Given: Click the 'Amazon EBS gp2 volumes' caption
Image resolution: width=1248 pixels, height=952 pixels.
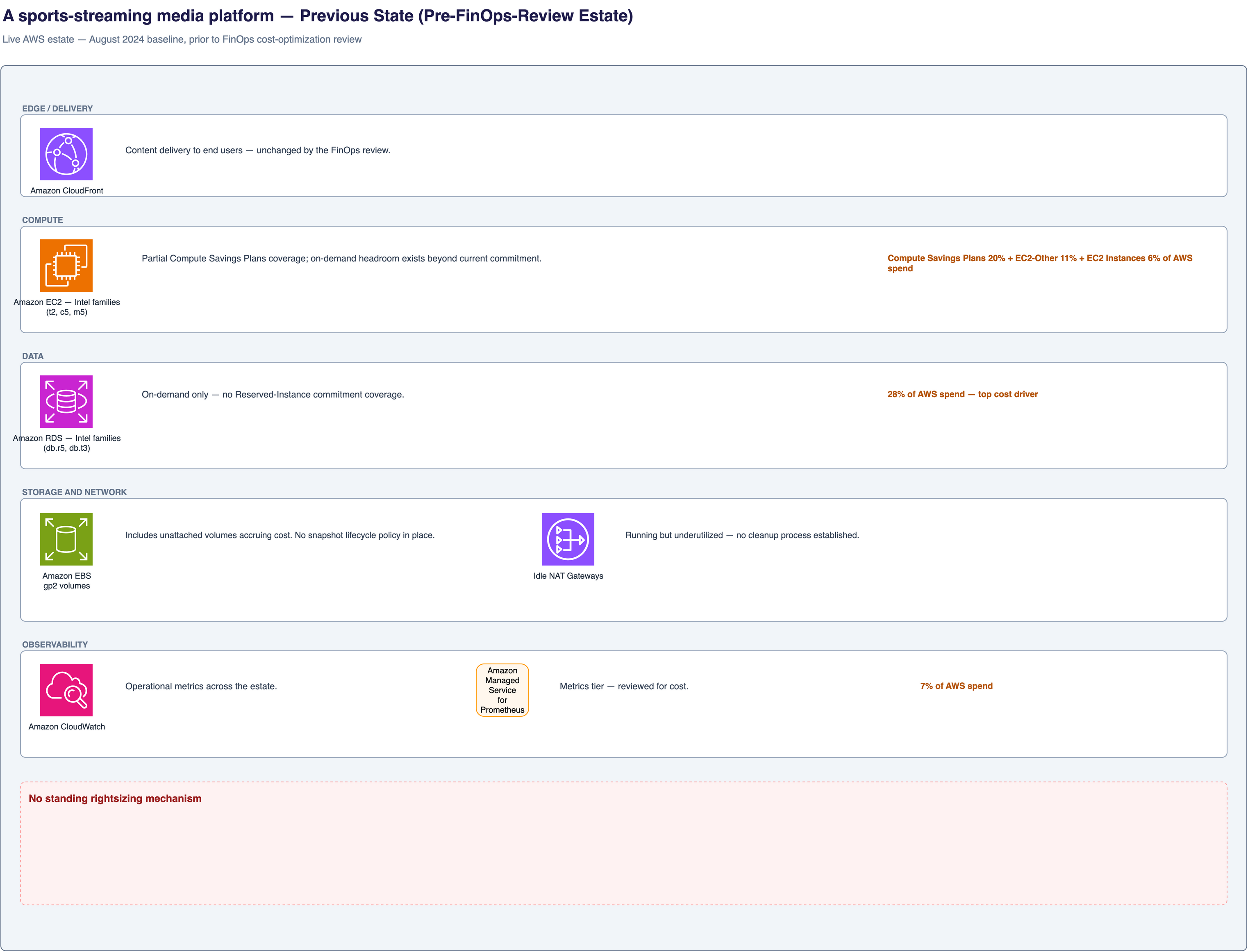Looking at the screenshot, I should click(x=67, y=581).
